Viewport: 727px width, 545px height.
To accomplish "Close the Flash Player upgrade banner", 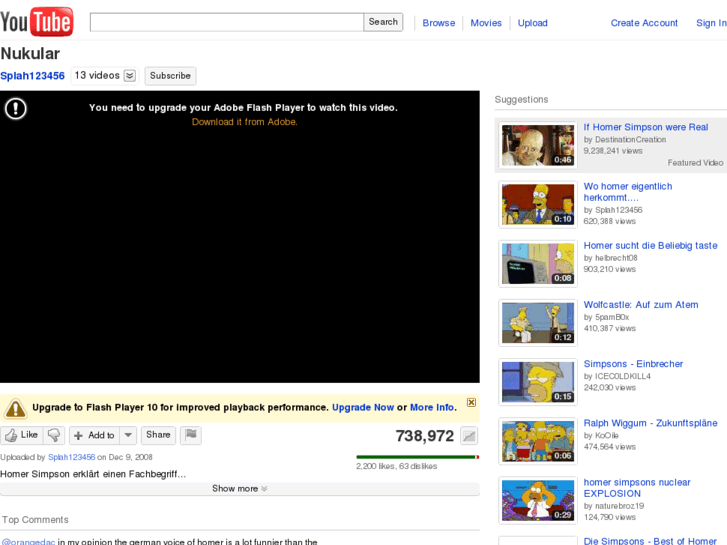I will point(471,403).
